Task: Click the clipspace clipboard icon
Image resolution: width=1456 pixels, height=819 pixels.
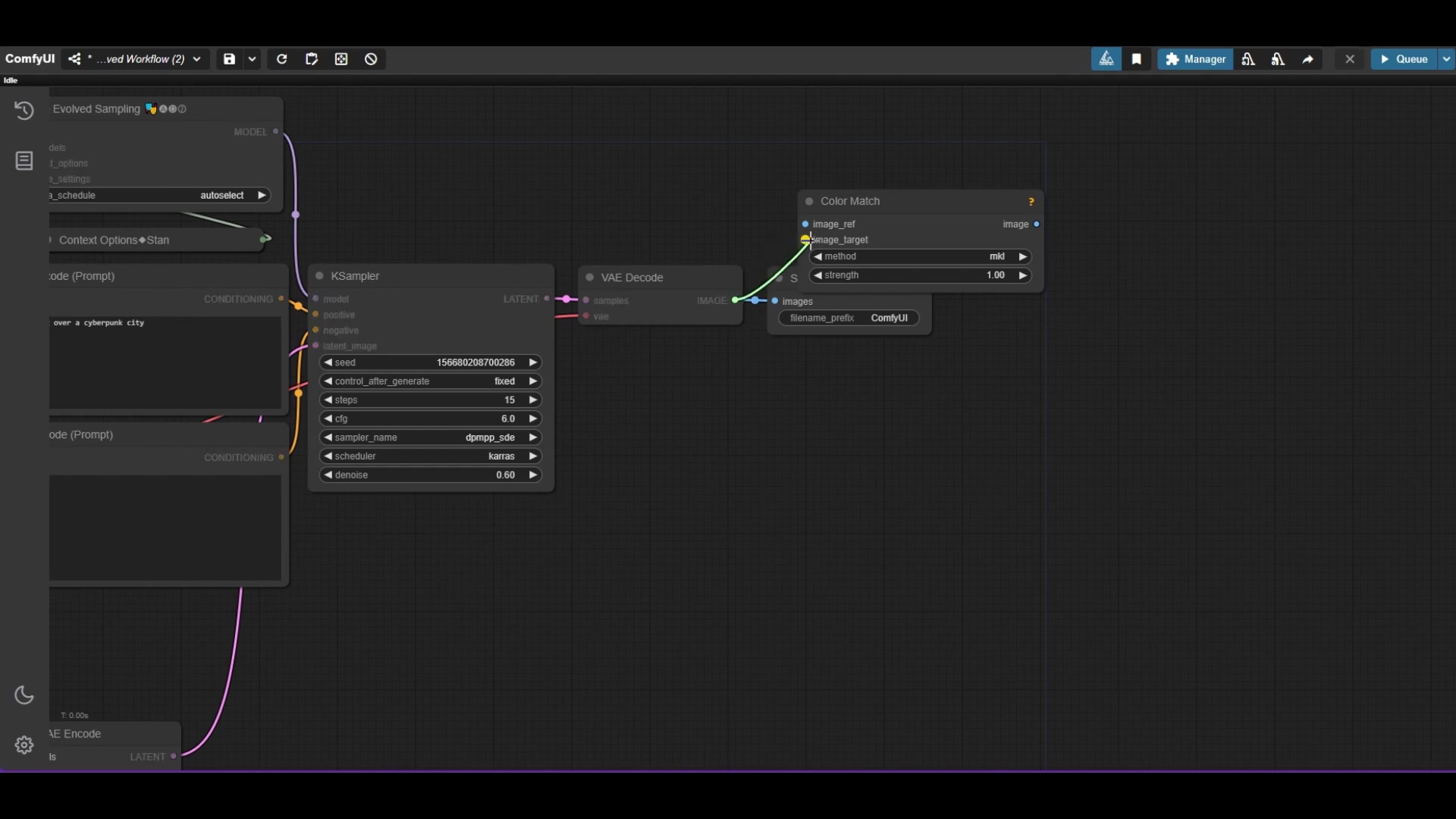Action: pyautogui.click(x=312, y=59)
